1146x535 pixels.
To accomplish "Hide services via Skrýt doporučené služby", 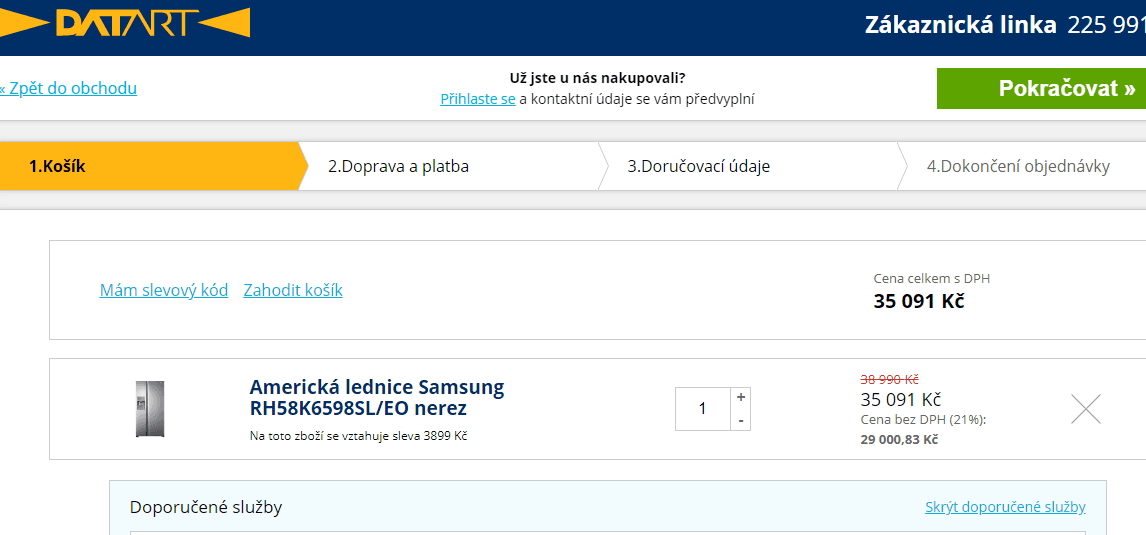I will [x=1005, y=506].
